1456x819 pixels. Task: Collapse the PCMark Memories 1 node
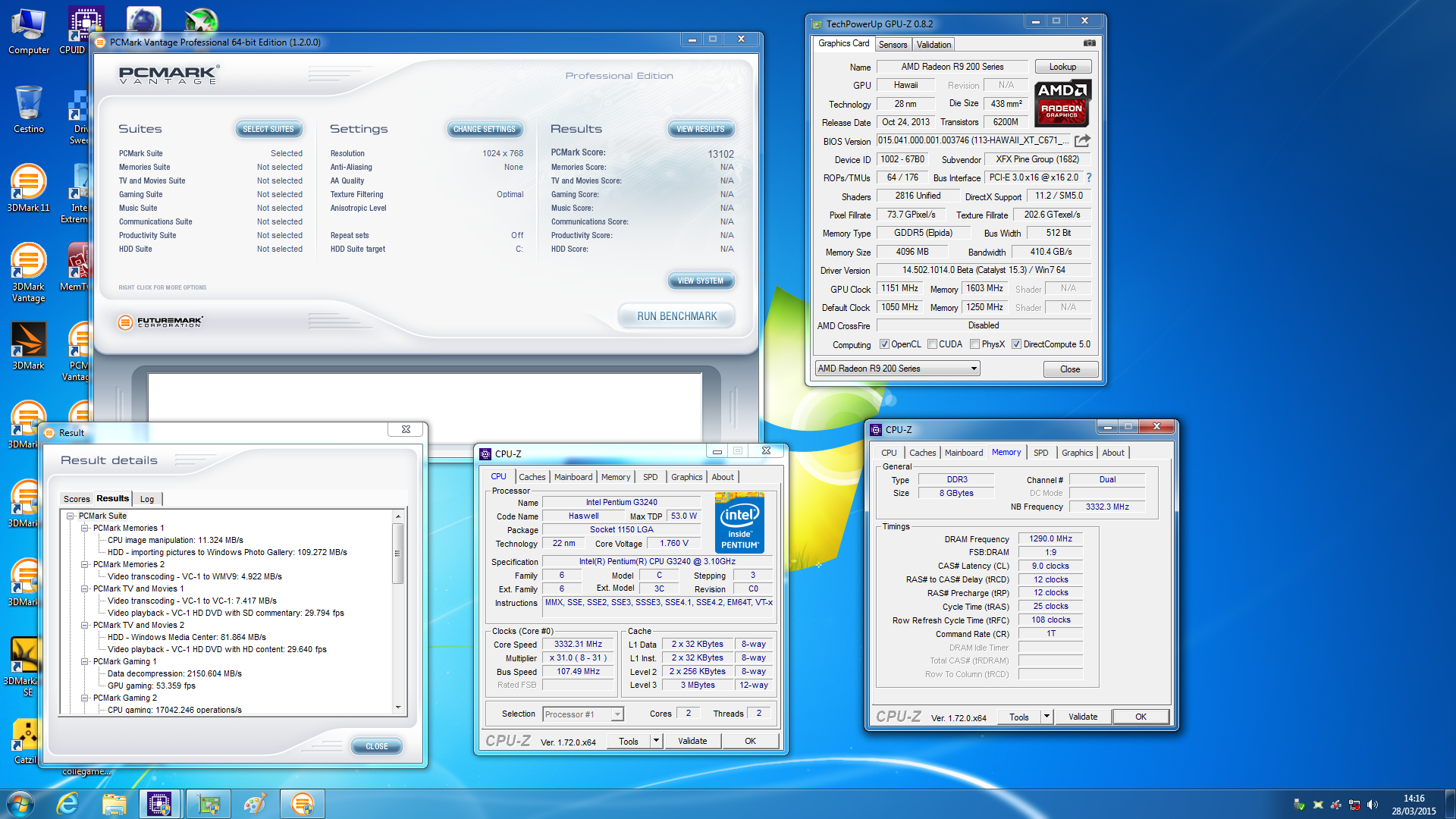85,528
